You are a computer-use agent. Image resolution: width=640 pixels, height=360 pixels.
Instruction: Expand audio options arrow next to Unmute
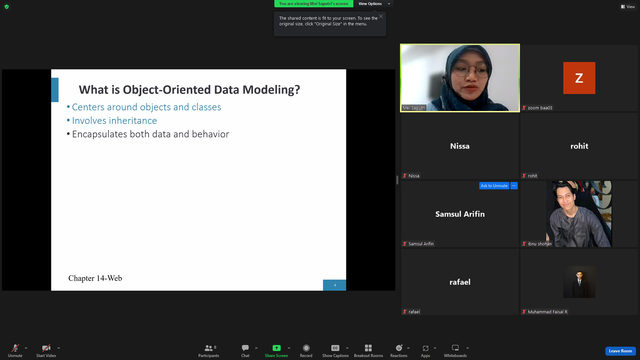[x=26, y=348]
